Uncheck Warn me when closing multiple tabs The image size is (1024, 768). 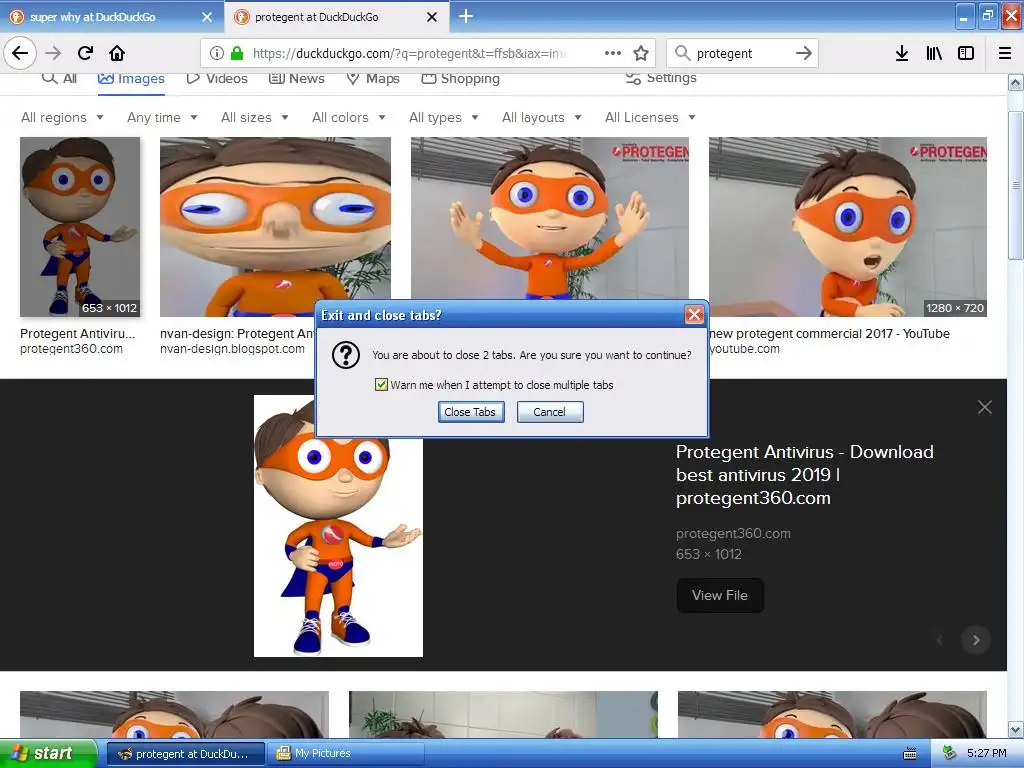(381, 385)
